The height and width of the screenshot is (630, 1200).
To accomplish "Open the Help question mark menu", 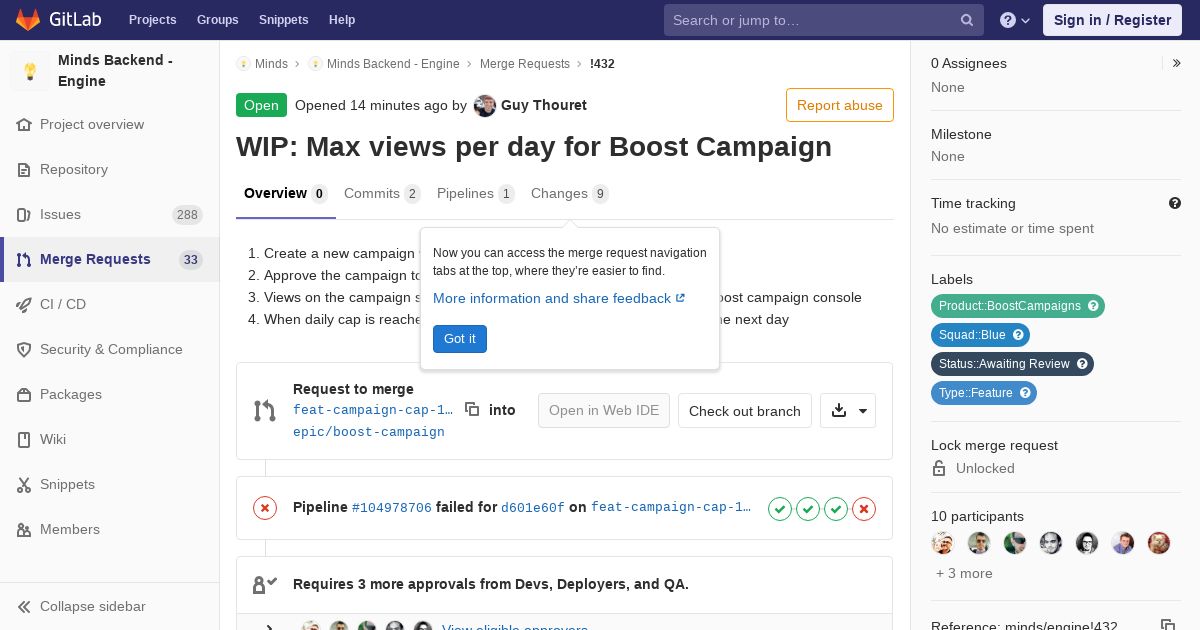I will (x=1015, y=20).
